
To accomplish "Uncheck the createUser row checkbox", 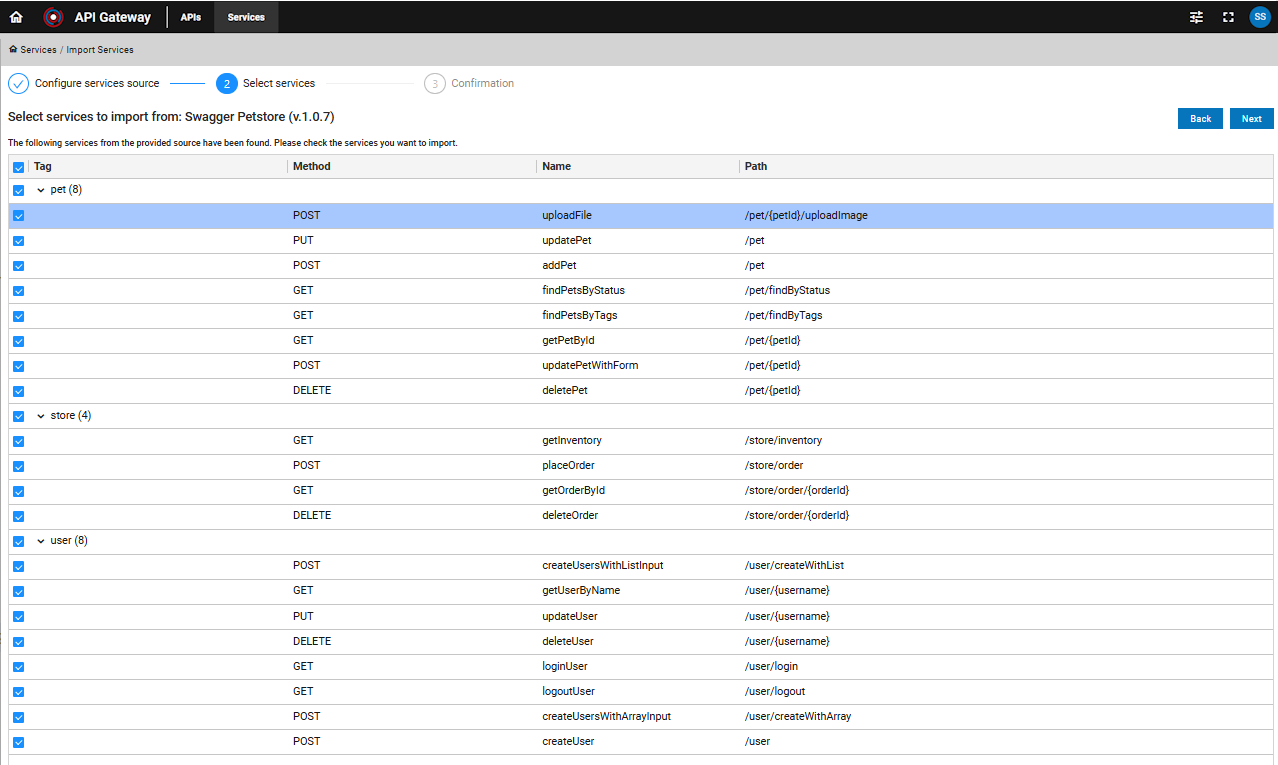I will [x=18, y=742].
